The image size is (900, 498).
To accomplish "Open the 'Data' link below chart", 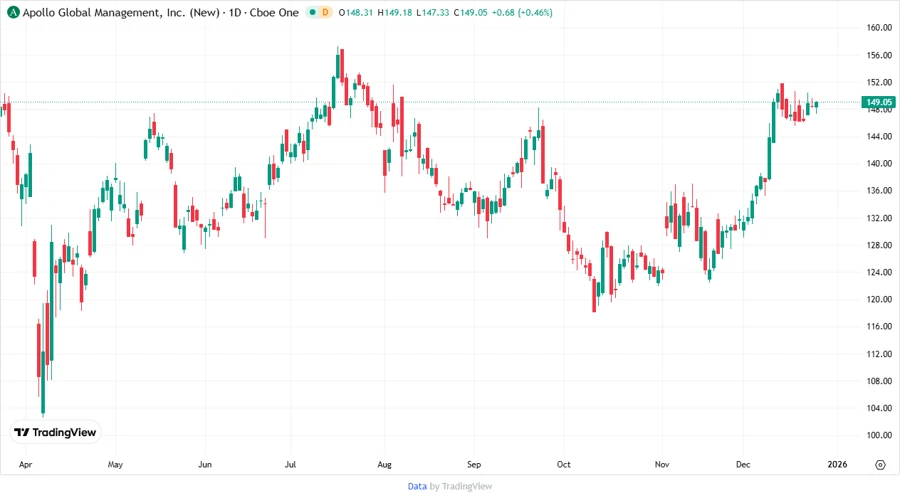I will coord(417,487).
